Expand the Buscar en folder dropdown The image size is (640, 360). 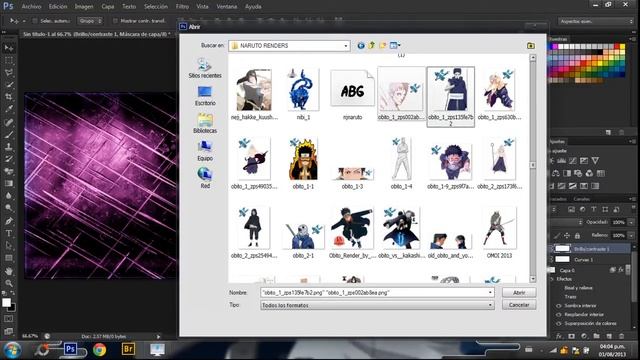(346, 46)
